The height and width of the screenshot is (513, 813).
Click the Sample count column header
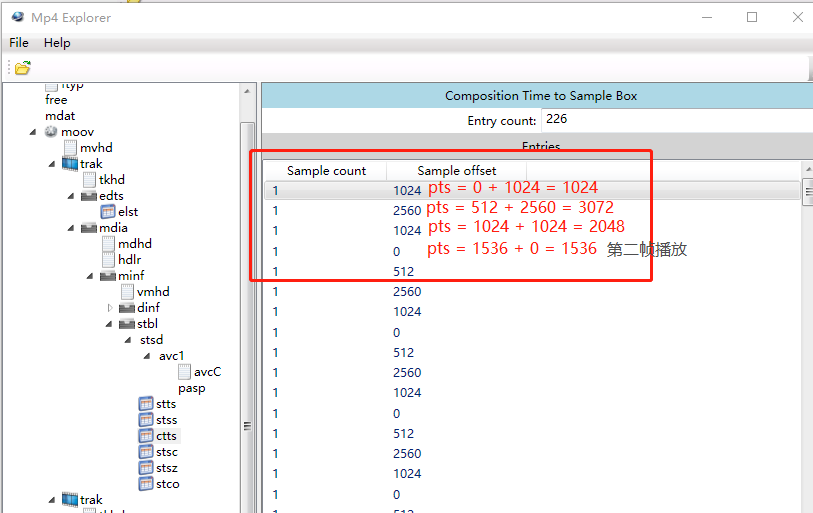[326, 171]
